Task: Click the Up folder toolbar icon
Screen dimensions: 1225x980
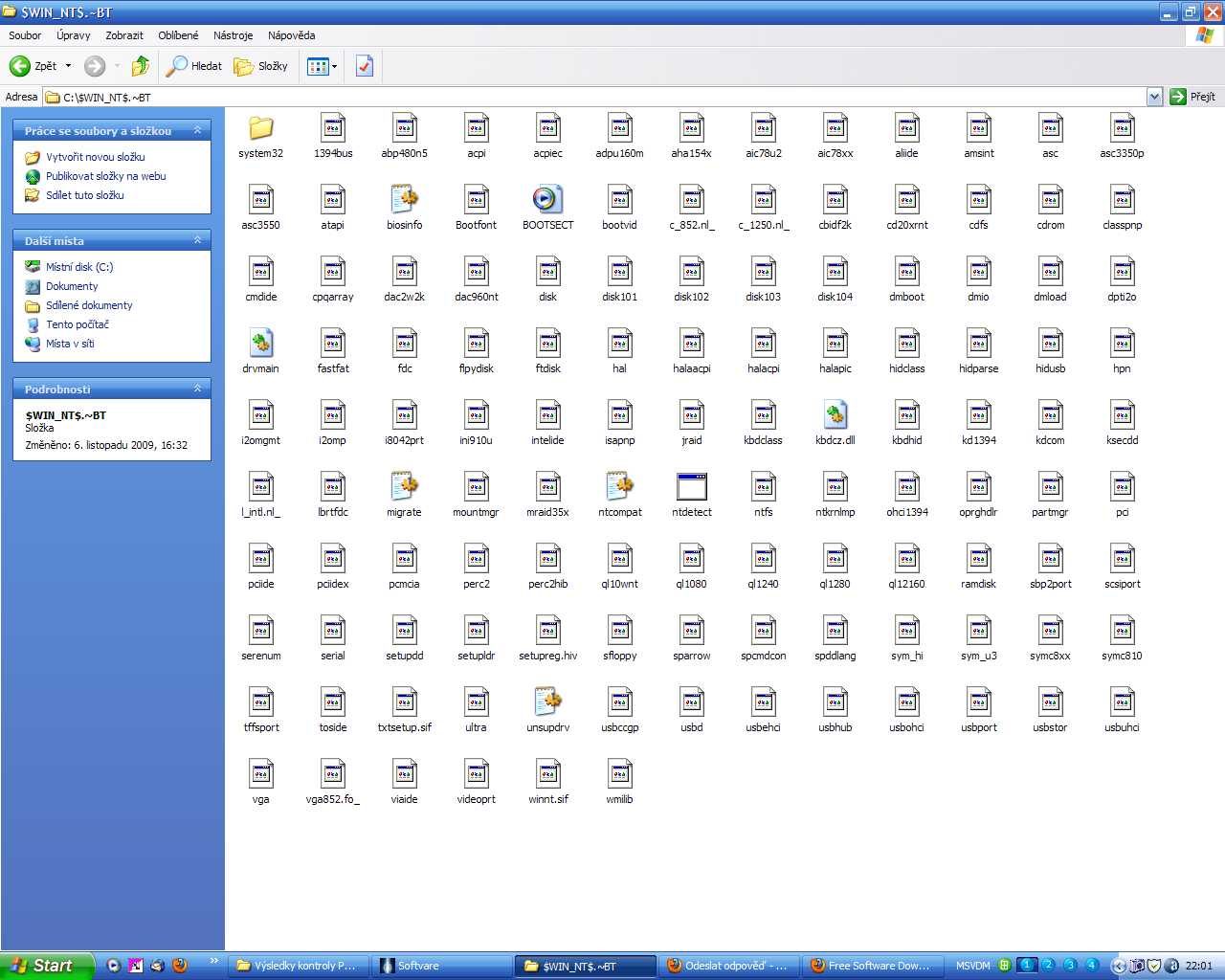Action: click(141, 66)
